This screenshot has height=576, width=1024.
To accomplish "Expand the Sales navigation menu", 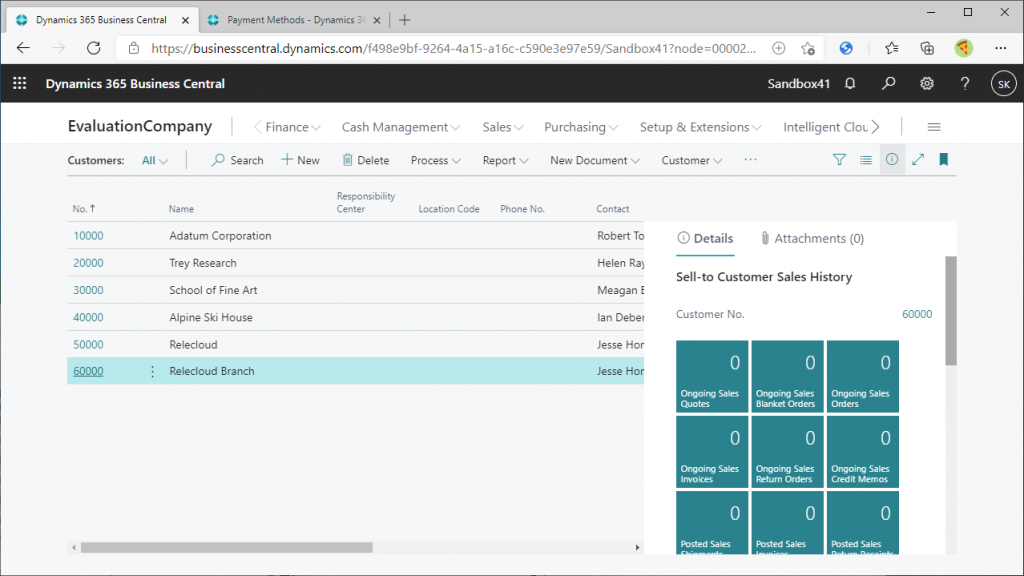I will 503,127.
